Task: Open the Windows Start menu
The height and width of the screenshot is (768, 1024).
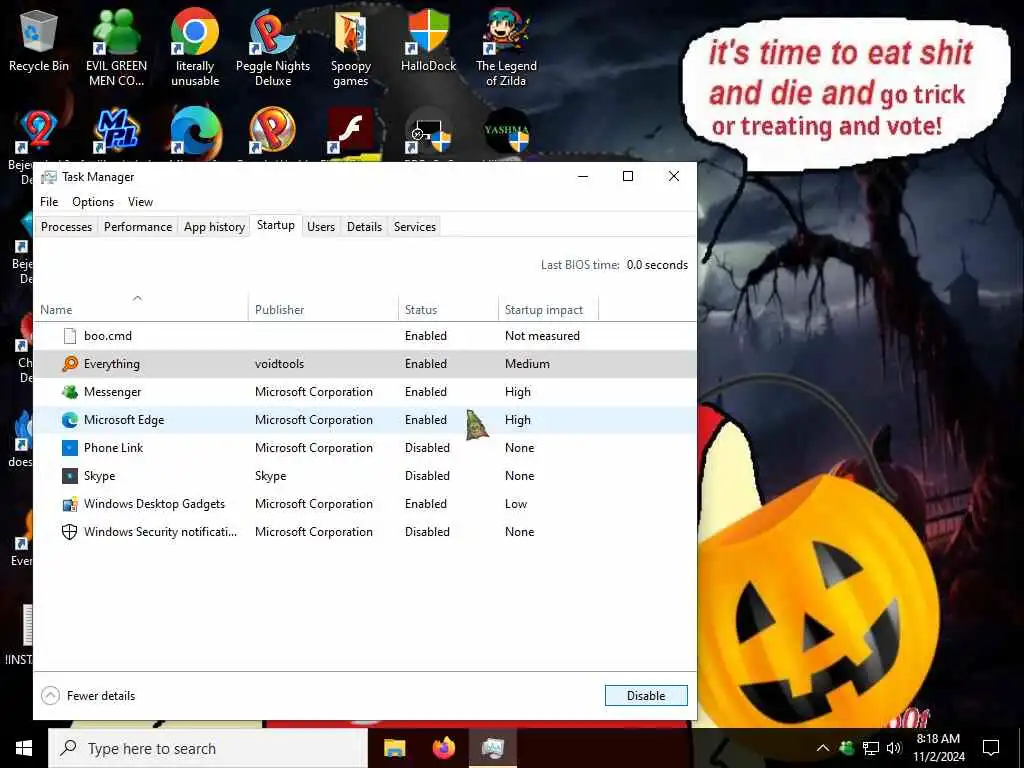Action: (24, 748)
